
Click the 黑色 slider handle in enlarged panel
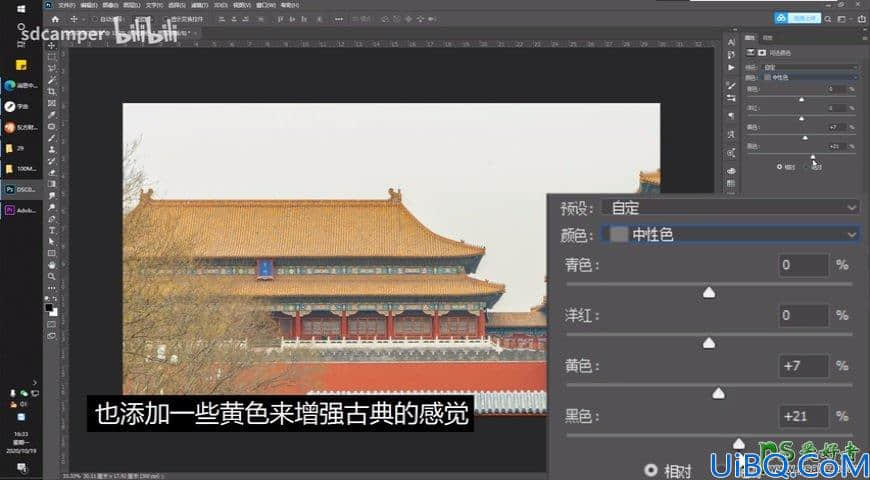(739, 443)
